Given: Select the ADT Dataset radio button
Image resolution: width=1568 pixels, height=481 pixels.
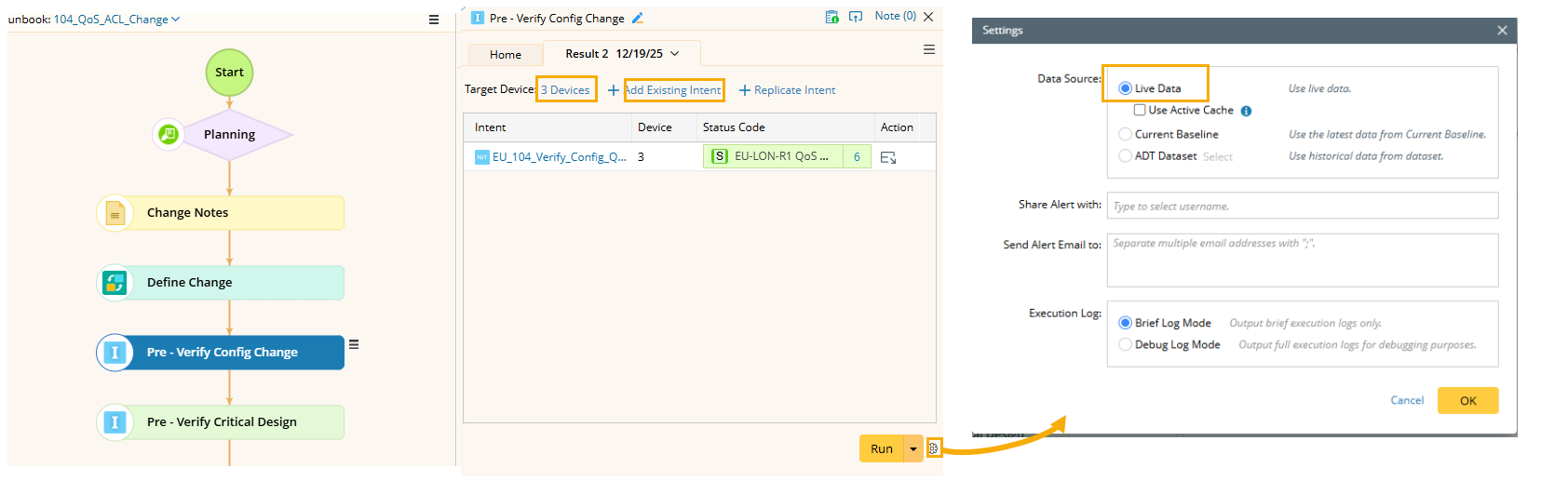Looking at the screenshot, I should [x=1125, y=155].
